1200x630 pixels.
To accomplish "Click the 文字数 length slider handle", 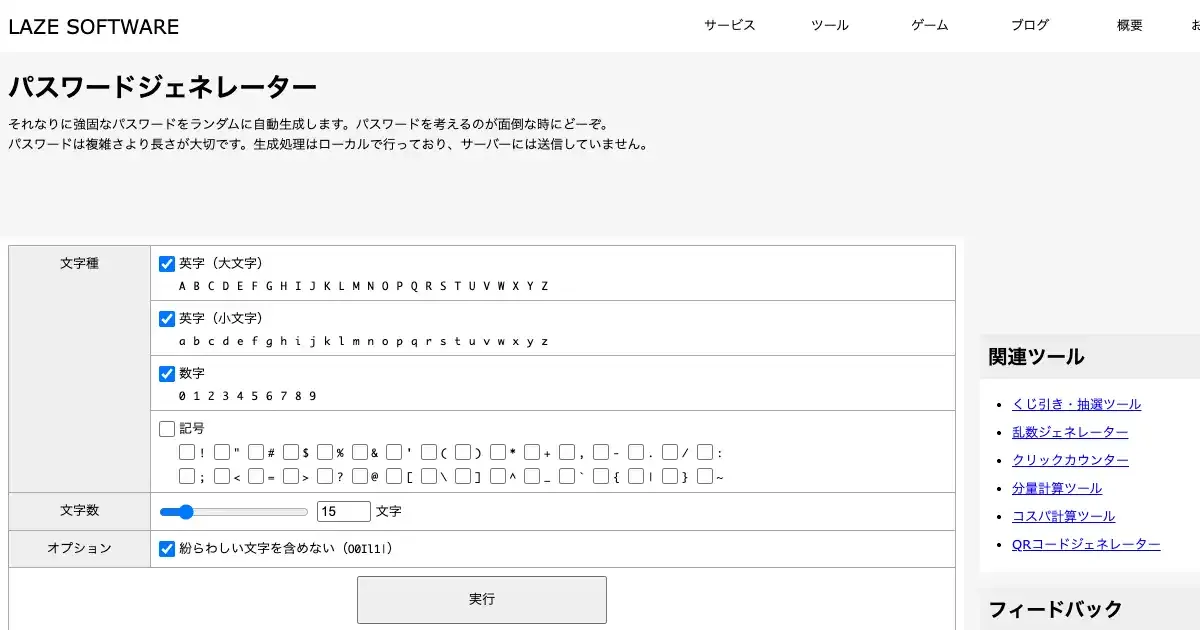I will (184, 512).
